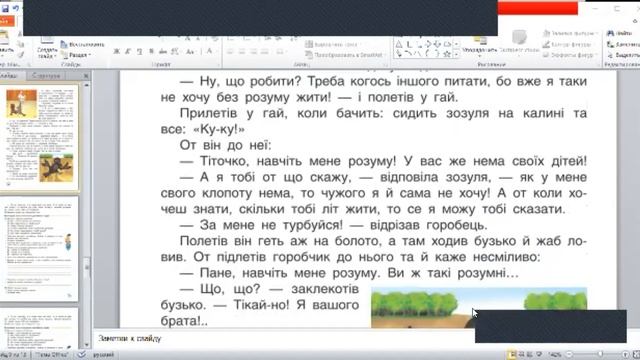This screenshot has height=360, width=640.
Task: Center the paragraph text
Action: pos(242,52)
